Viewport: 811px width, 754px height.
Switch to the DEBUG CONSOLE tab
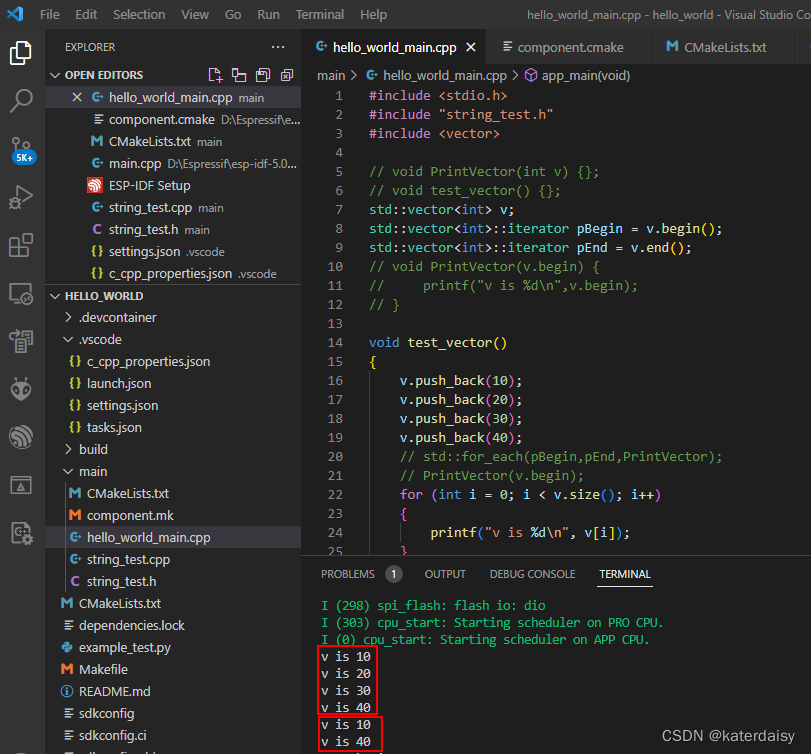tap(532, 574)
